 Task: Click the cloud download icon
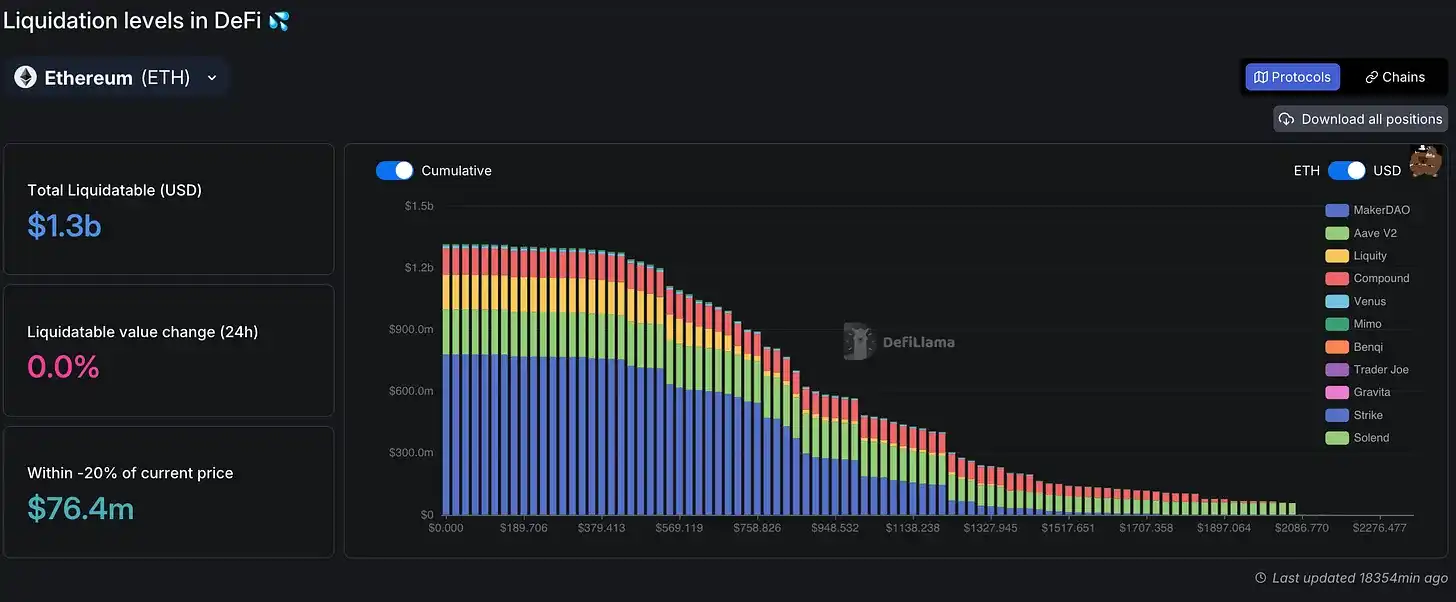tap(1287, 119)
